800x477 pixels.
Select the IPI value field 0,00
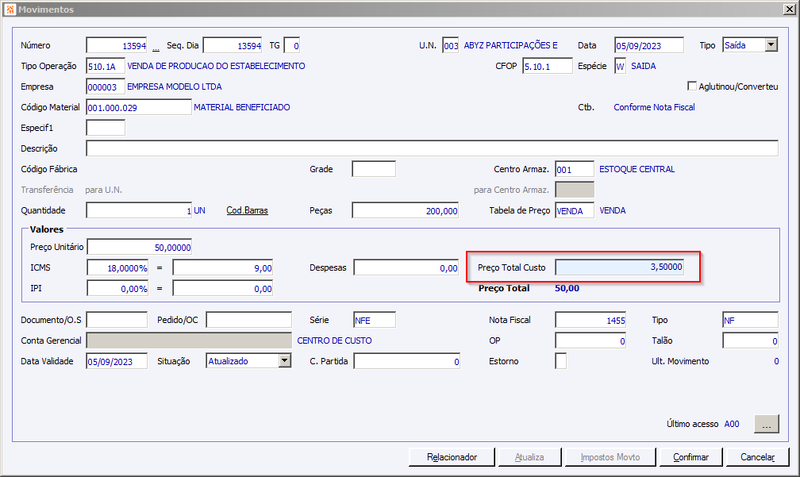coord(222,288)
